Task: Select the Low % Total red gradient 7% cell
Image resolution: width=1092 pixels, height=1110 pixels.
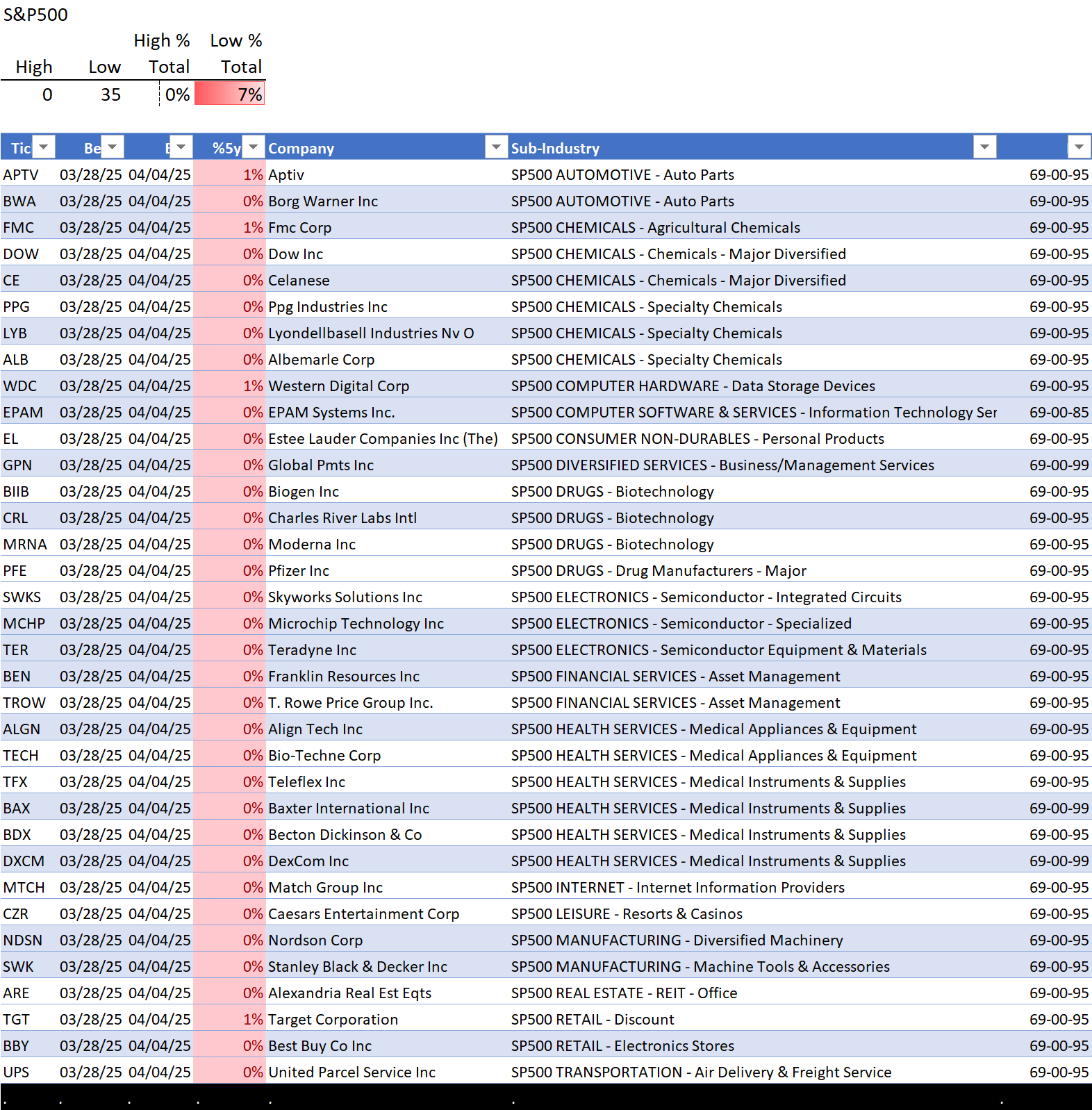Action: pos(230,94)
